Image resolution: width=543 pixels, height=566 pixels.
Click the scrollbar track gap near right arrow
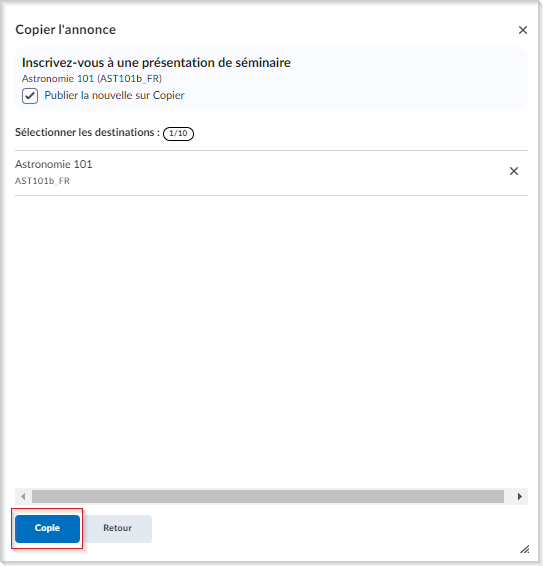point(508,496)
